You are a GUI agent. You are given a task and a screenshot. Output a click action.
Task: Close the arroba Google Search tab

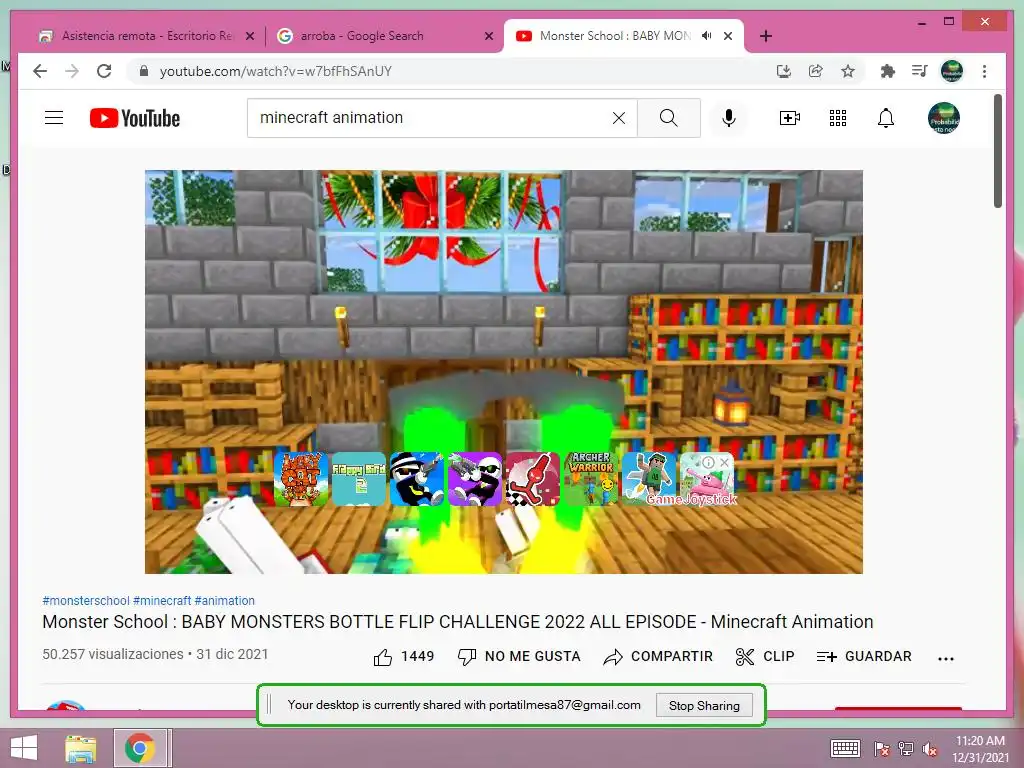pyautogui.click(x=488, y=36)
